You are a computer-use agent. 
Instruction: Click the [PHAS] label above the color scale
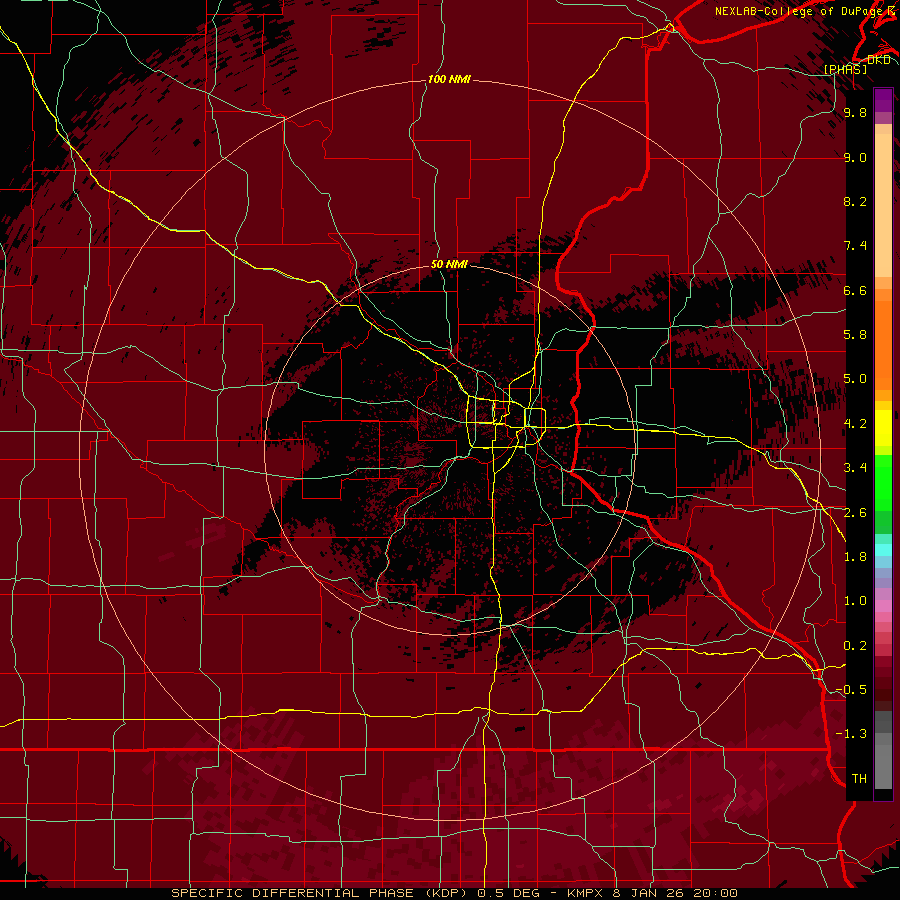(846, 69)
